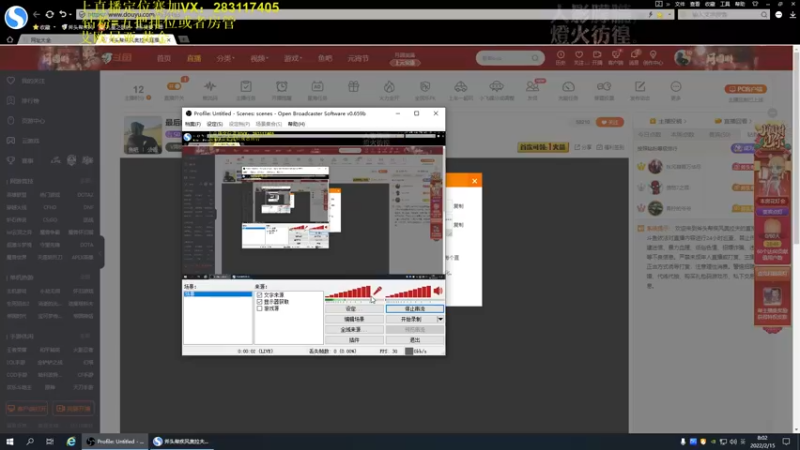Viewport: 800px width, 450px height.
Task: Close the orange popup dialog behind OBS
Action: (x=474, y=181)
